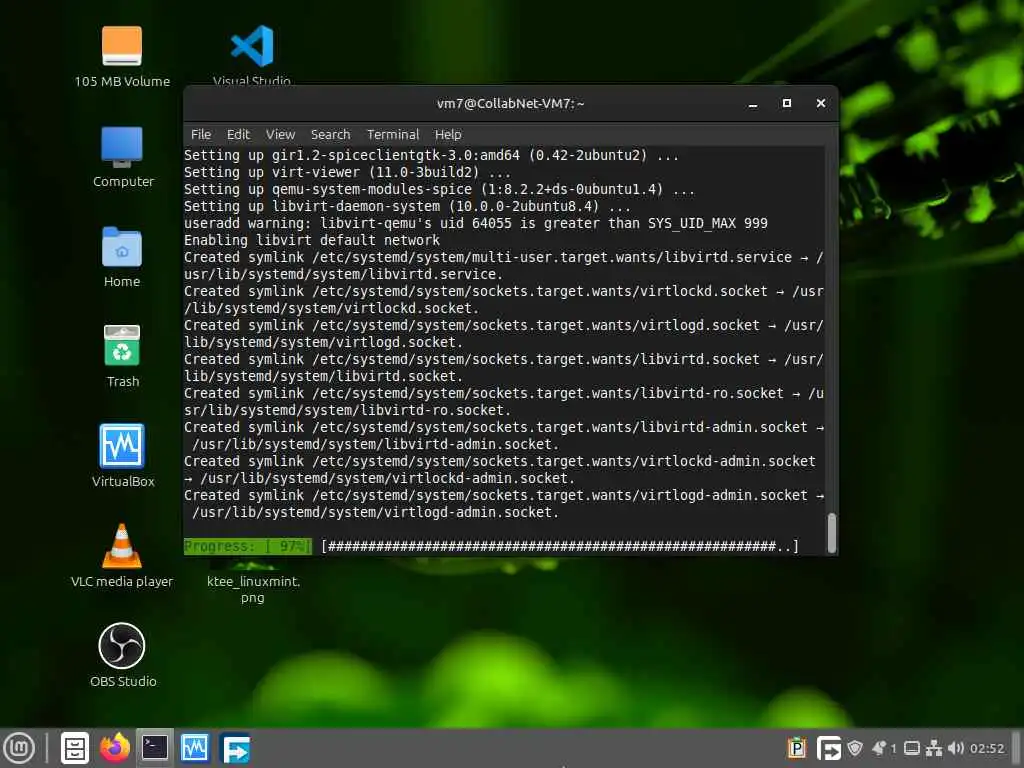Screen dimensions: 1024x768
Task: Minimize the terminal window
Action: tap(753, 103)
